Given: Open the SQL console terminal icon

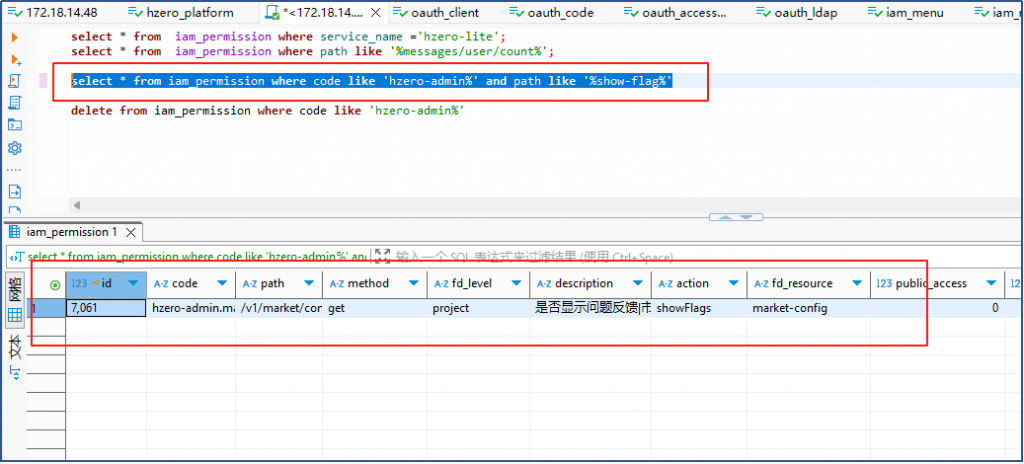Looking at the screenshot, I should coord(15,125).
